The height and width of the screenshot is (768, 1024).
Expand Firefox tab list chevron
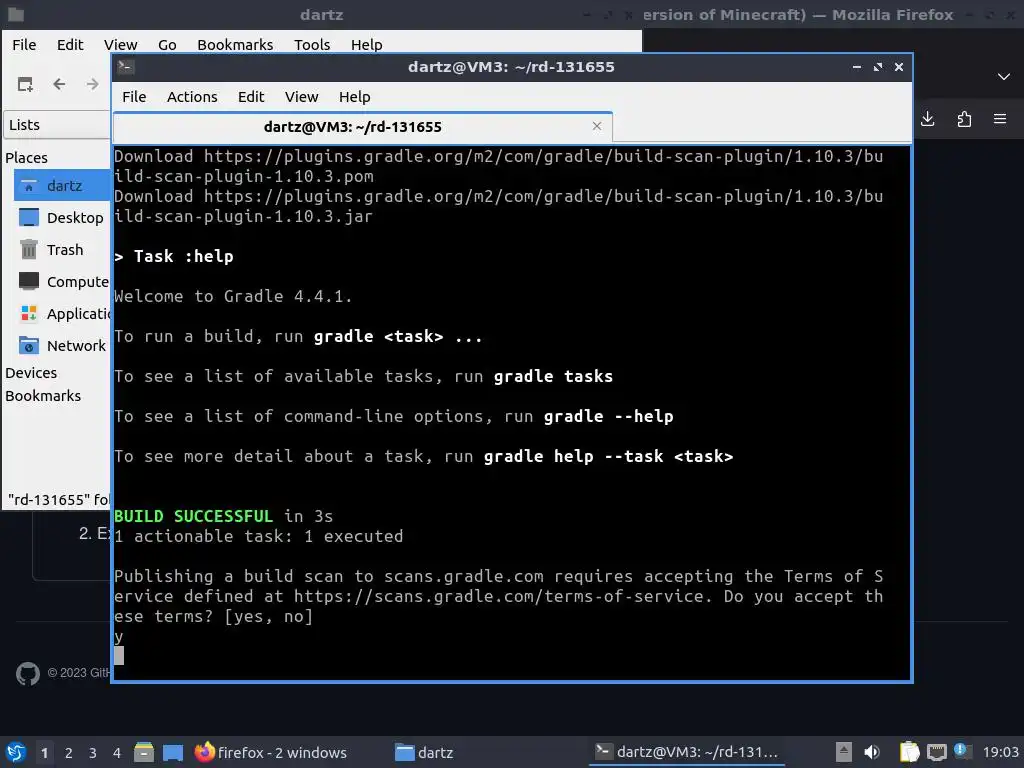(1004, 76)
